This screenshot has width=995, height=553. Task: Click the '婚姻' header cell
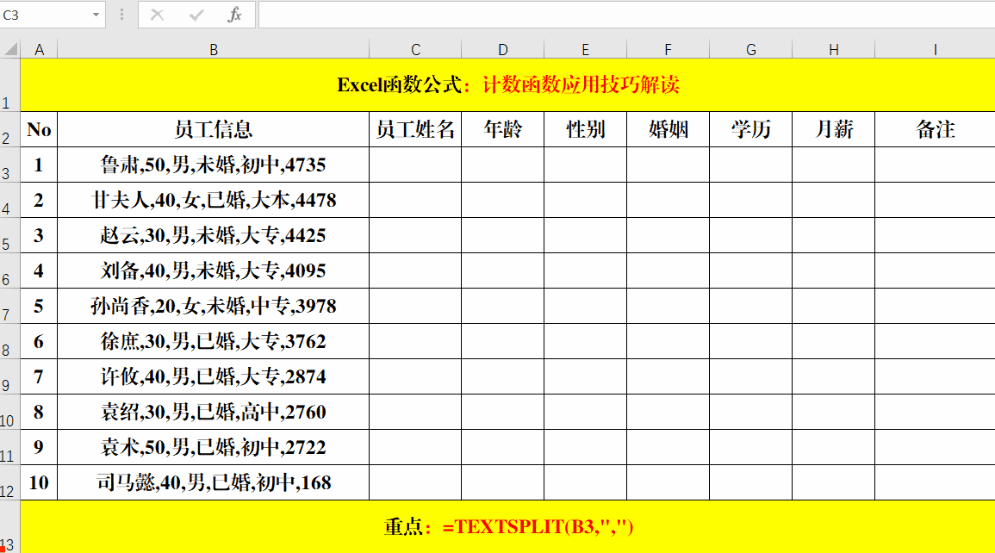point(668,130)
